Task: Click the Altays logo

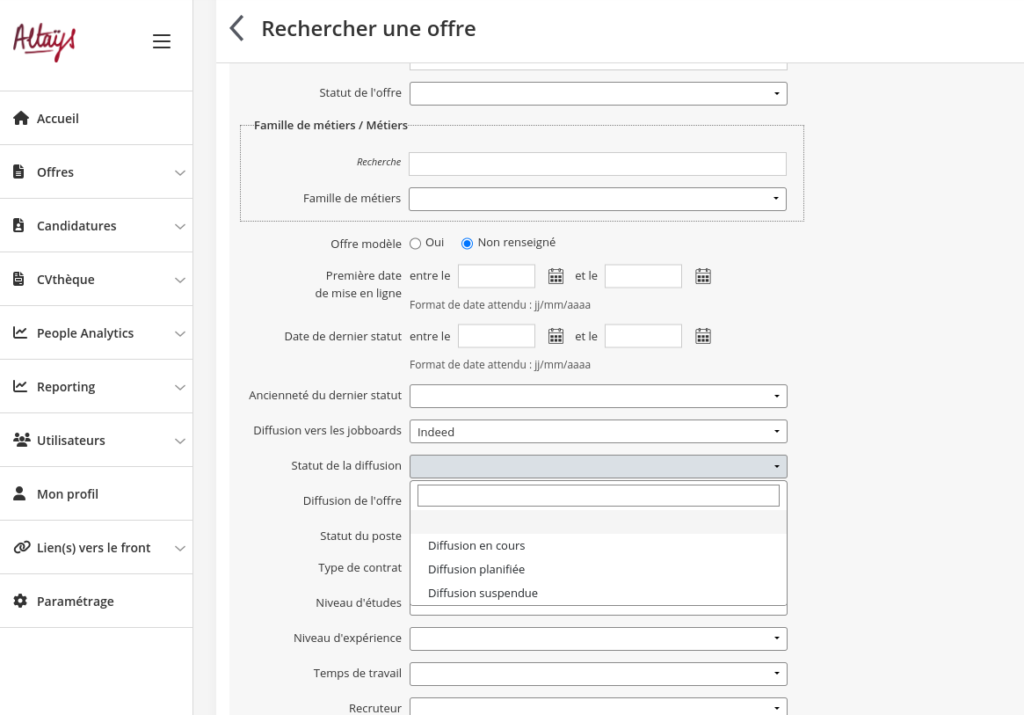Action: pos(44,41)
